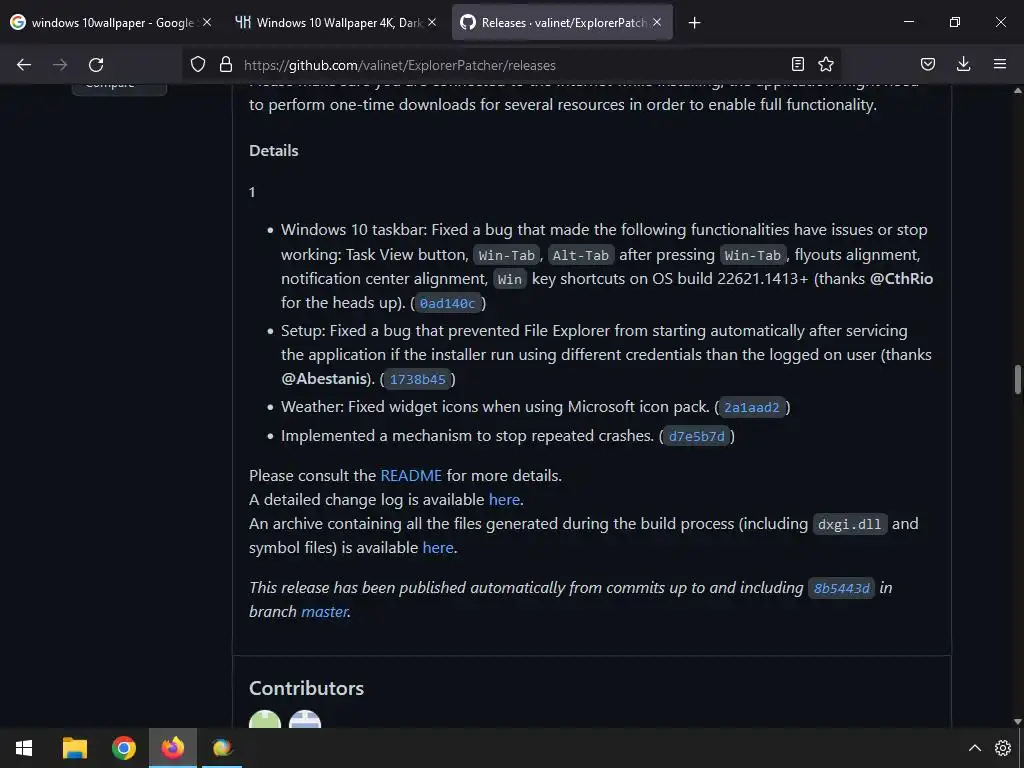The width and height of the screenshot is (1024, 768).
Task: Open the Firefox application menu
Action: point(1000,64)
